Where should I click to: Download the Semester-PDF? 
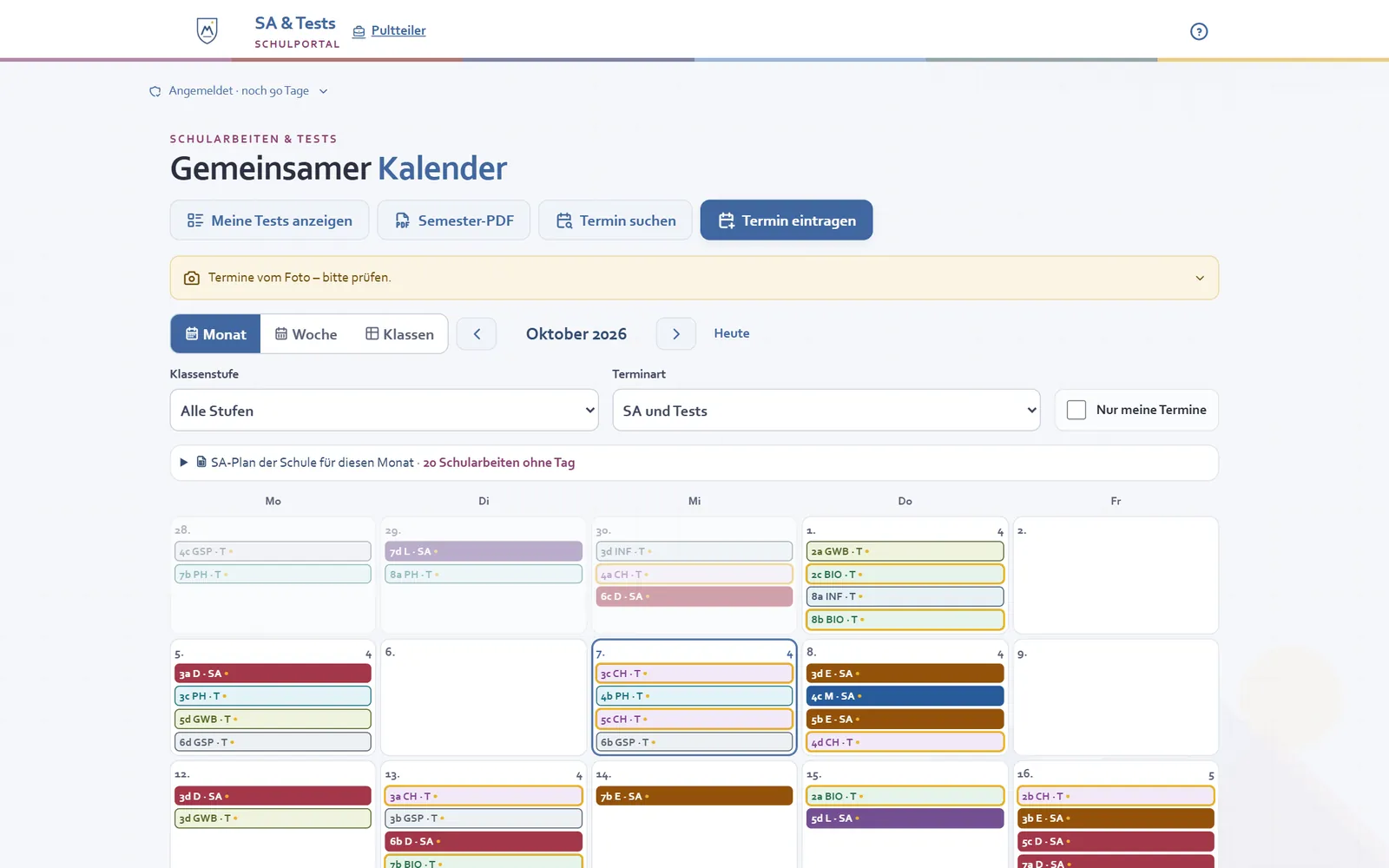coord(453,220)
